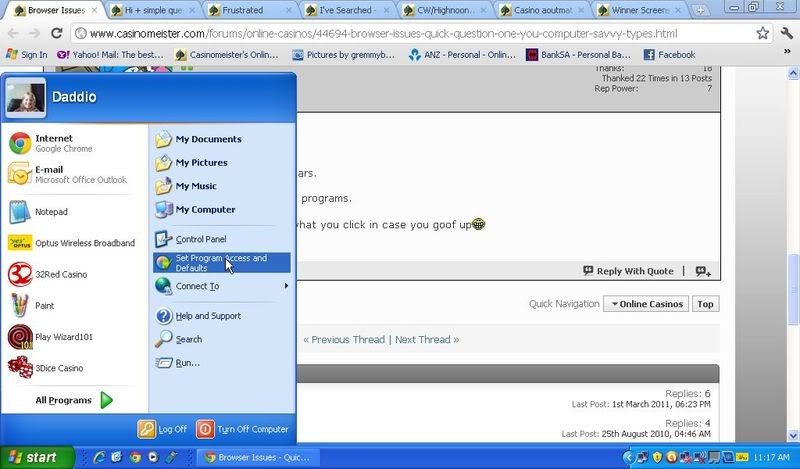Open Search from the Start menu
The height and width of the screenshot is (469, 800).
[179, 339]
